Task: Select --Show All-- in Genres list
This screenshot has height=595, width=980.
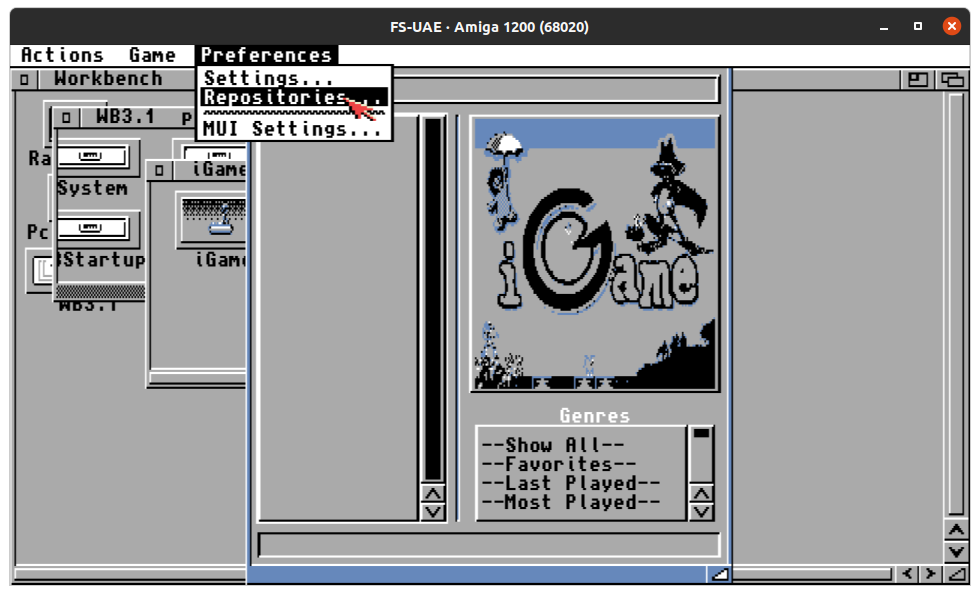Action: 552,445
